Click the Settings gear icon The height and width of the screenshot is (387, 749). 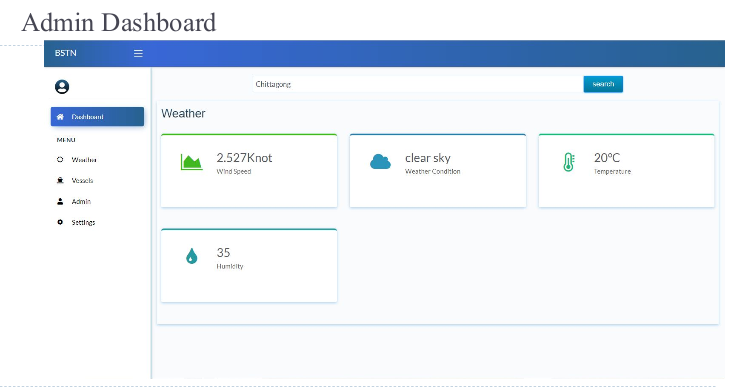[60, 222]
